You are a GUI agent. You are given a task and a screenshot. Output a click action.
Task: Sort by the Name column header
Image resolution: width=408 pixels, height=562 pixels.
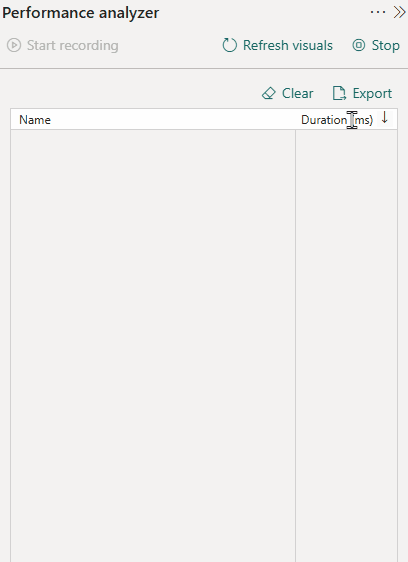coord(35,120)
